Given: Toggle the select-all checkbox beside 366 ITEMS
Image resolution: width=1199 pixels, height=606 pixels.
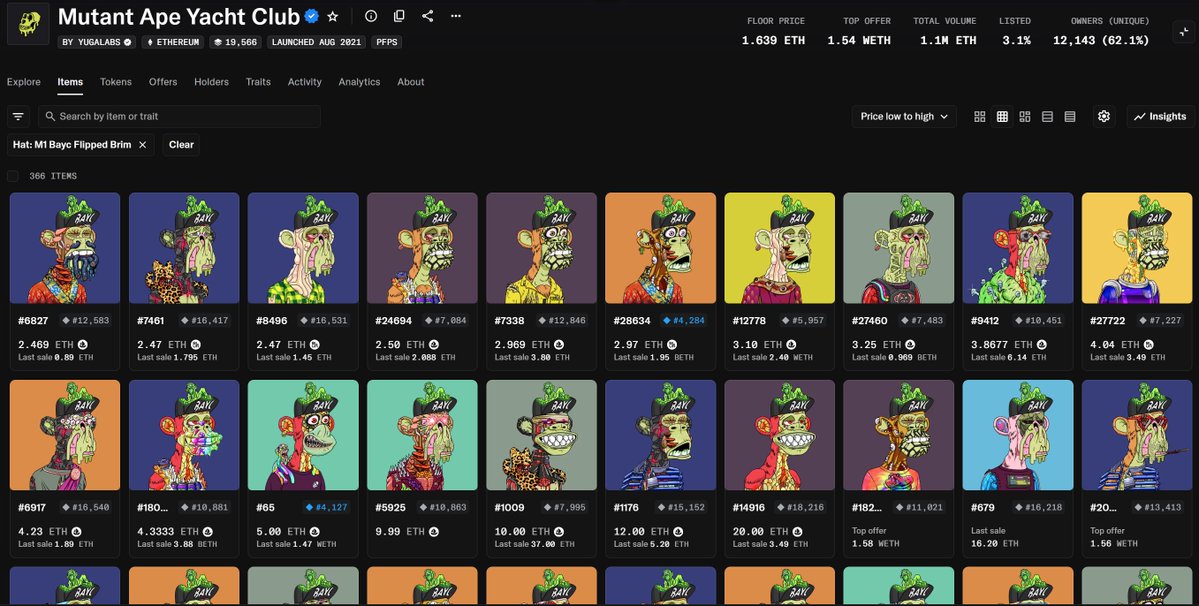Looking at the screenshot, I should click(x=13, y=177).
